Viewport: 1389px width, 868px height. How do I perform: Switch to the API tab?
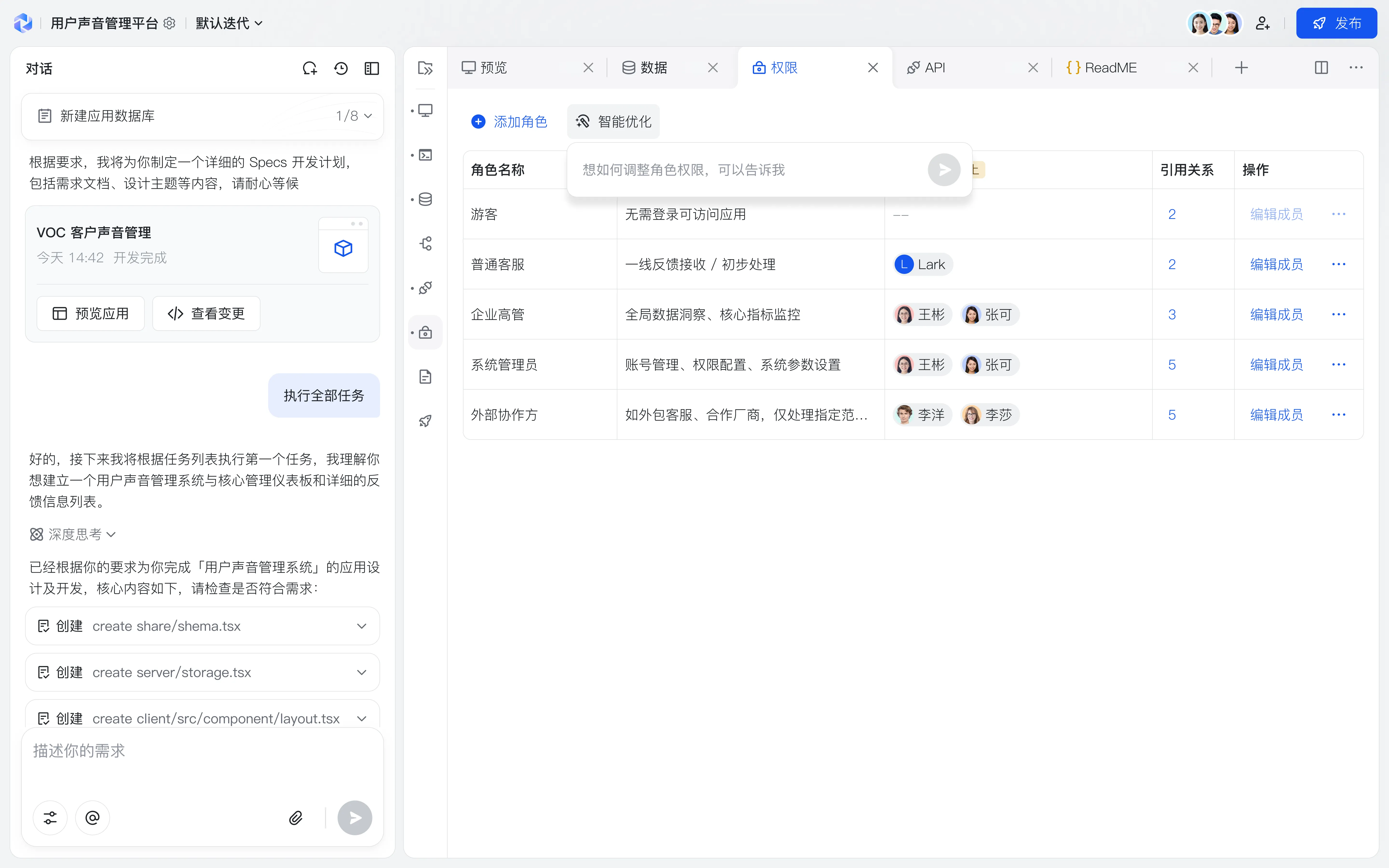click(926, 68)
